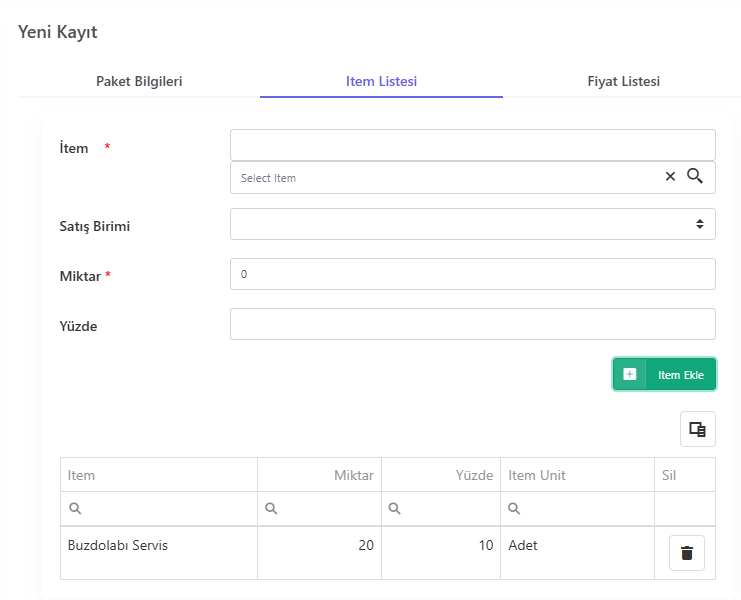Click the search icon in Yüzde filter cell

pyautogui.click(x=394, y=508)
